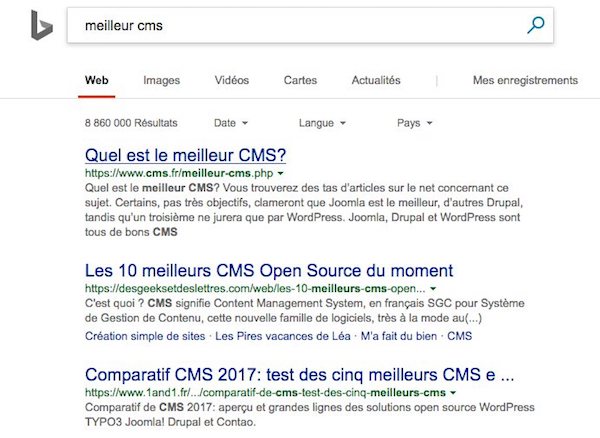Go to the Actualités tab
This screenshot has width=600, height=438.
[376, 80]
